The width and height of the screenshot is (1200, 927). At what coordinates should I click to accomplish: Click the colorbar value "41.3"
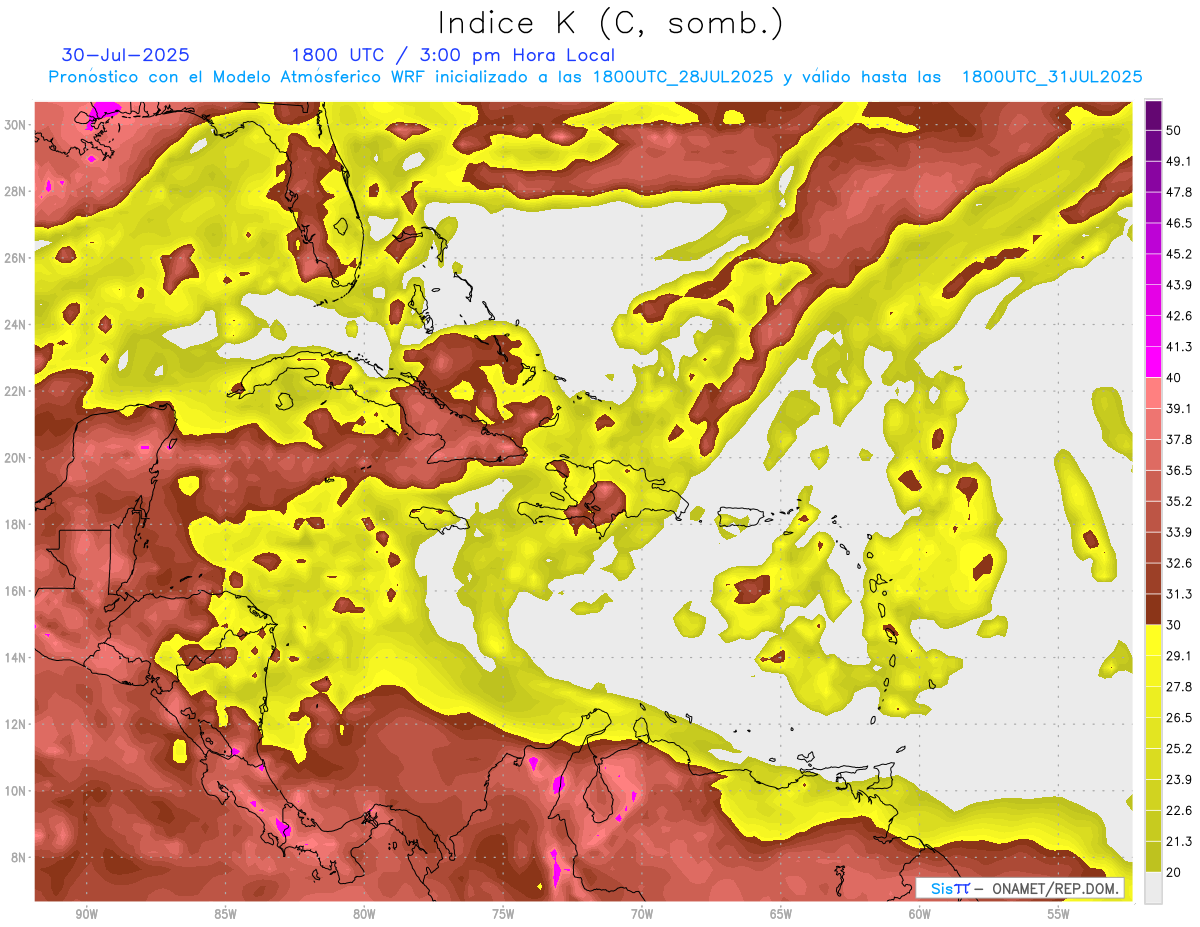(1179, 347)
